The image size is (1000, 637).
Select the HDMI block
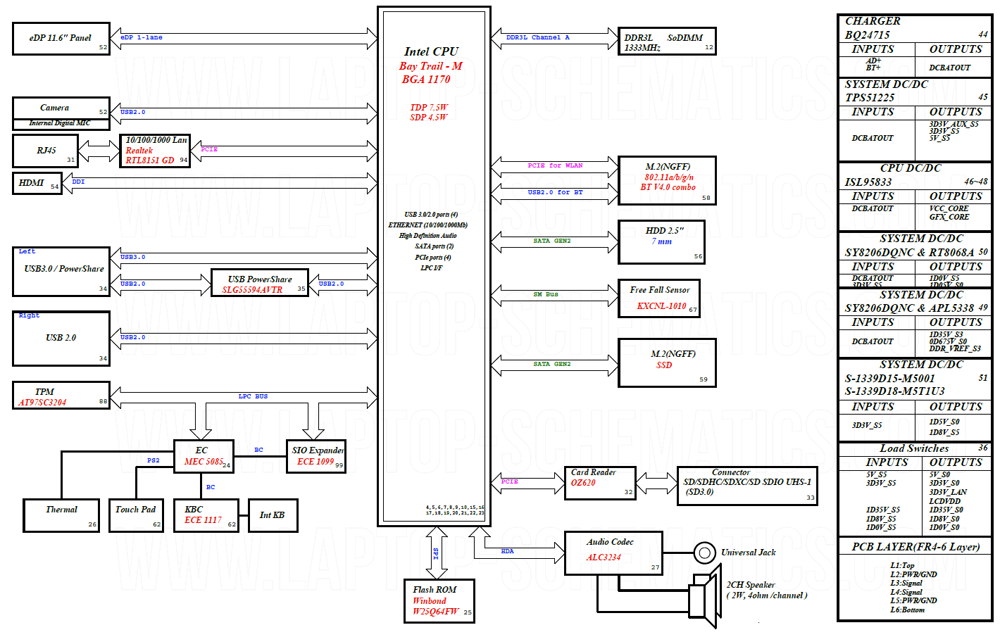click(37, 183)
